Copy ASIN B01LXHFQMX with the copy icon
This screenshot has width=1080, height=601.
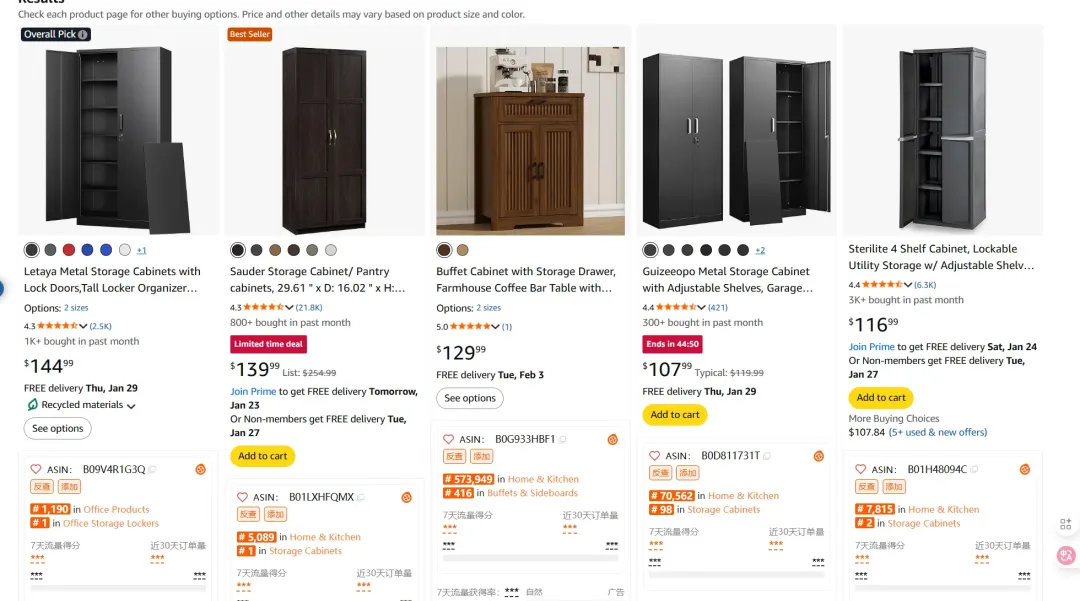coord(362,497)
